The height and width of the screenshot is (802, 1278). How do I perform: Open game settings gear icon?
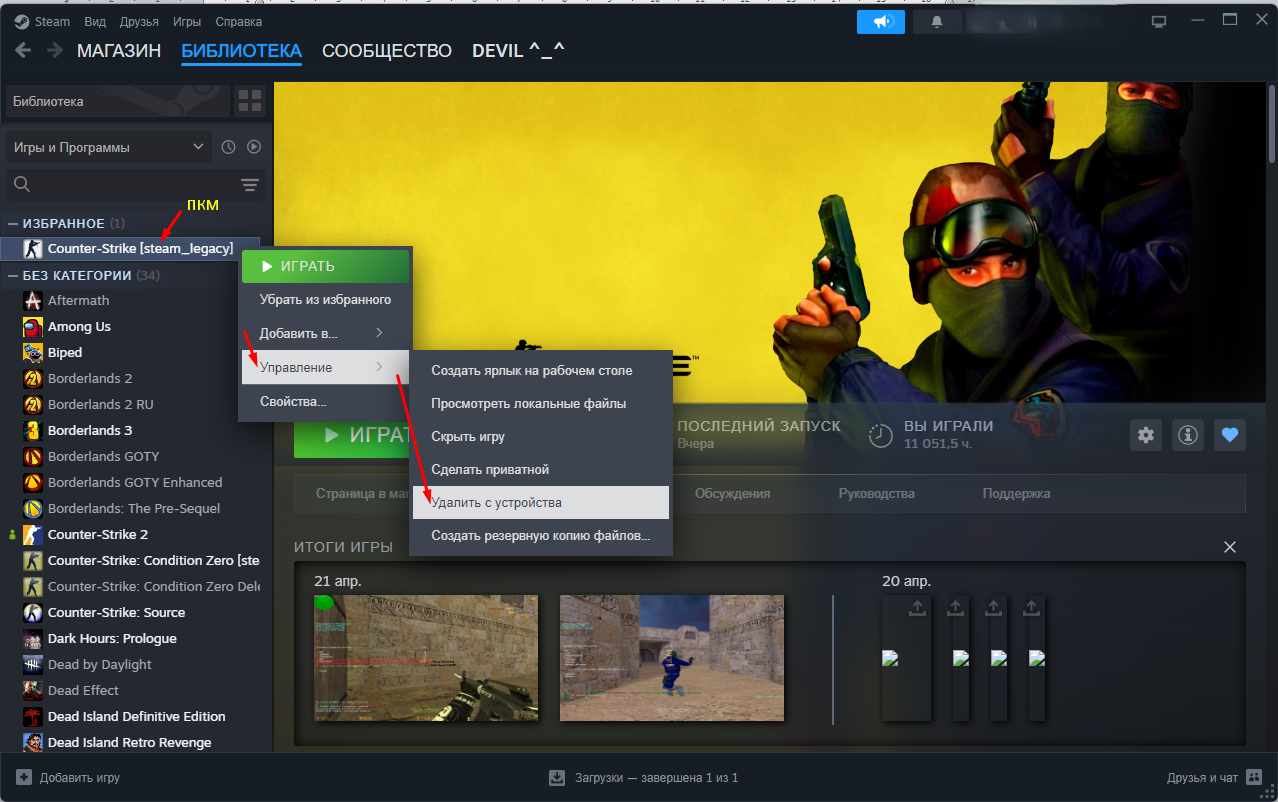(x=1146, y=435)
